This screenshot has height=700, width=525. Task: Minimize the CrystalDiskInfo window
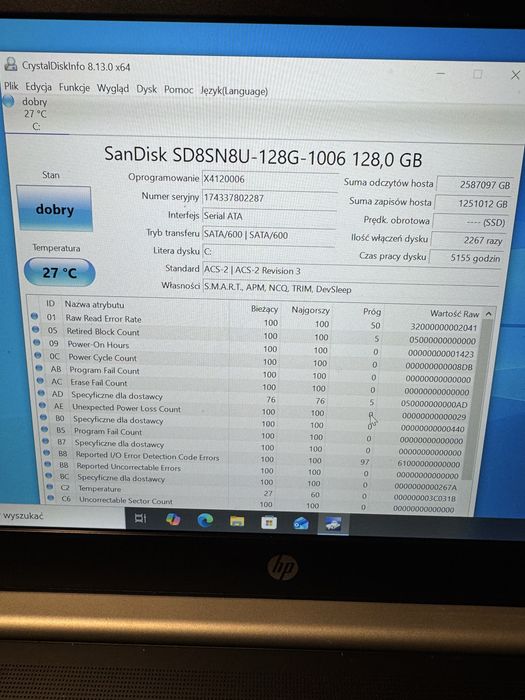click(x=441, y=73)
